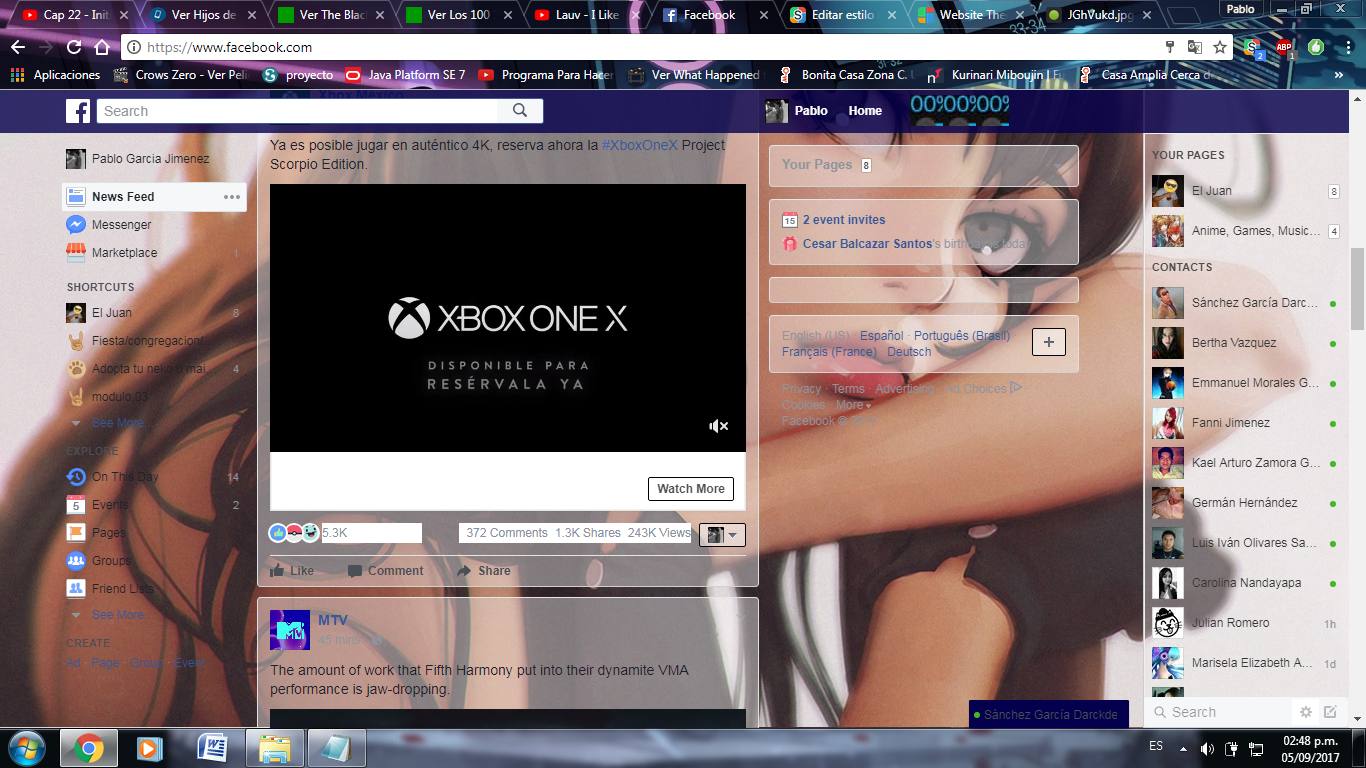
Task: Unmute the Xbox One X video
Action: pyautogui.click(x=718, y=426)
